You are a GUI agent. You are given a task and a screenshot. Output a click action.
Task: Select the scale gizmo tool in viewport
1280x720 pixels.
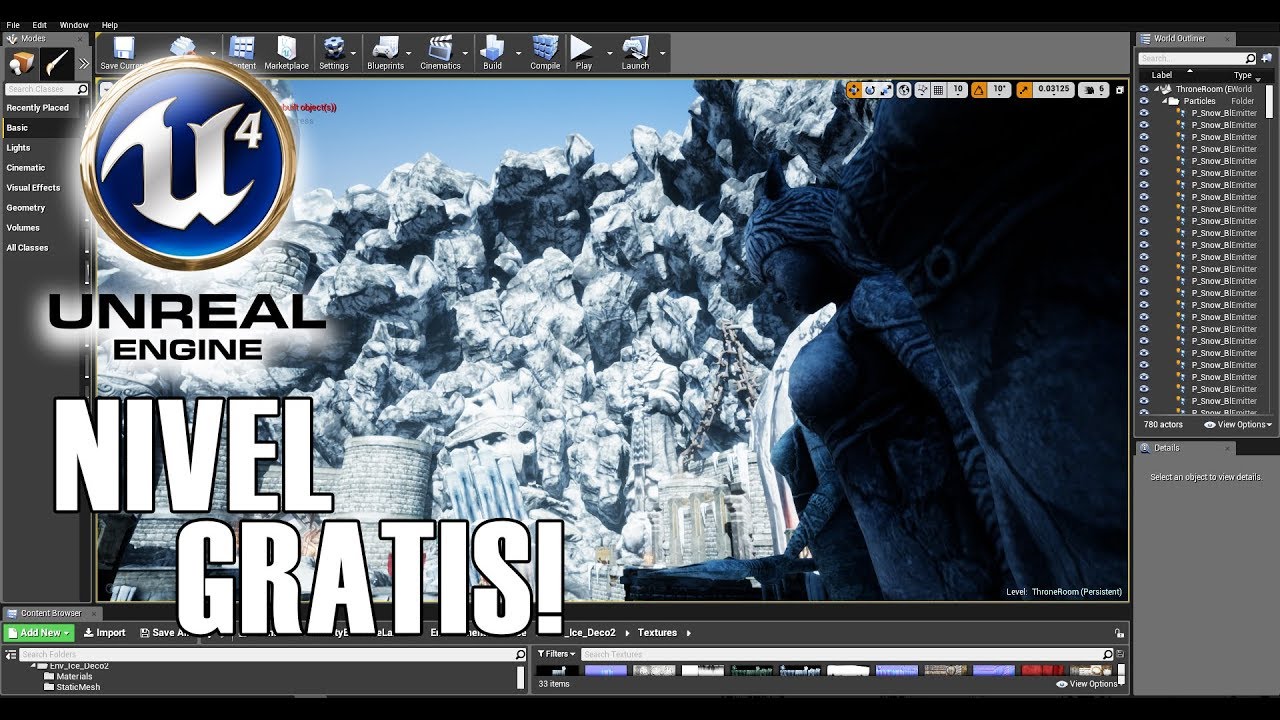point(886,90)
